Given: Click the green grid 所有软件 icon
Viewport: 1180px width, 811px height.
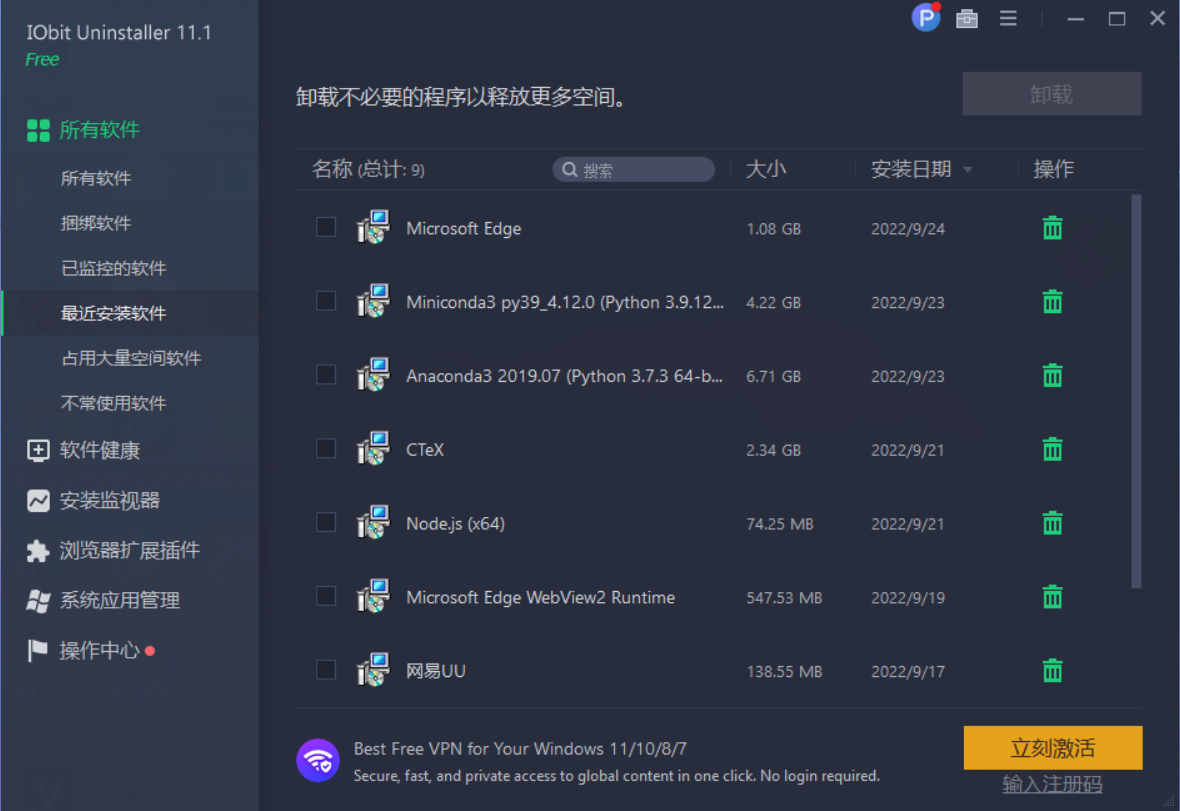Looking at the screenshot, I should click(38, 130).
